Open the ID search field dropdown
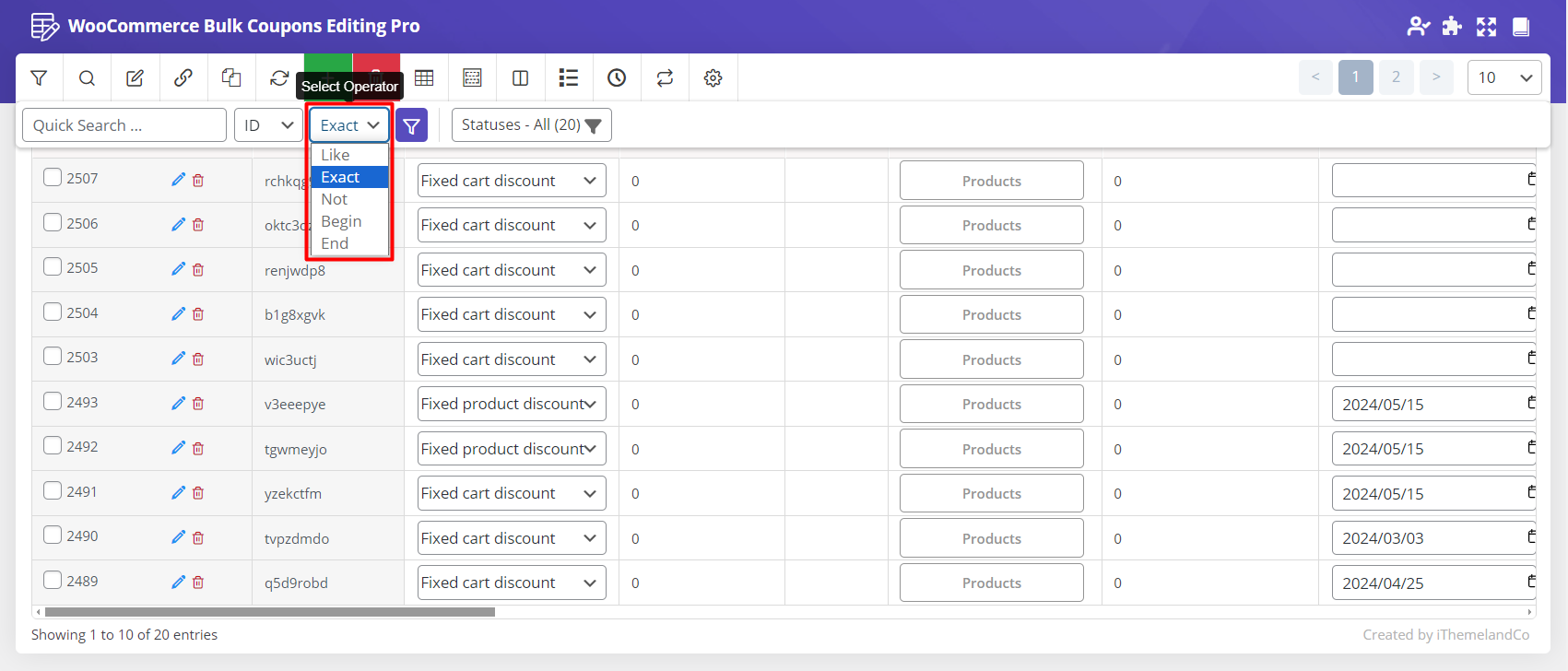This screenshot has height=671, width=1568. click(268, 125)
